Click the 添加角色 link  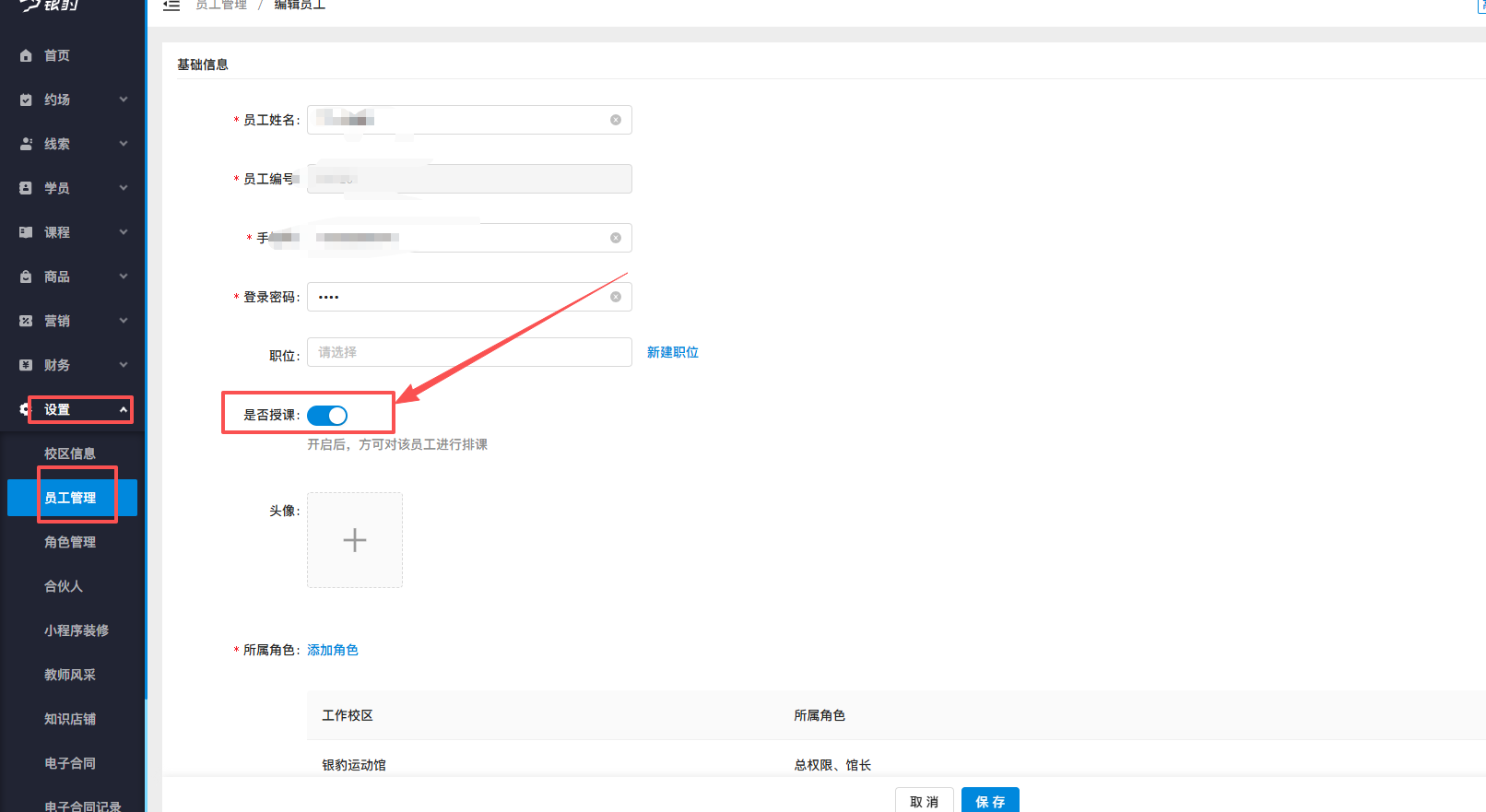coord(333,651)
